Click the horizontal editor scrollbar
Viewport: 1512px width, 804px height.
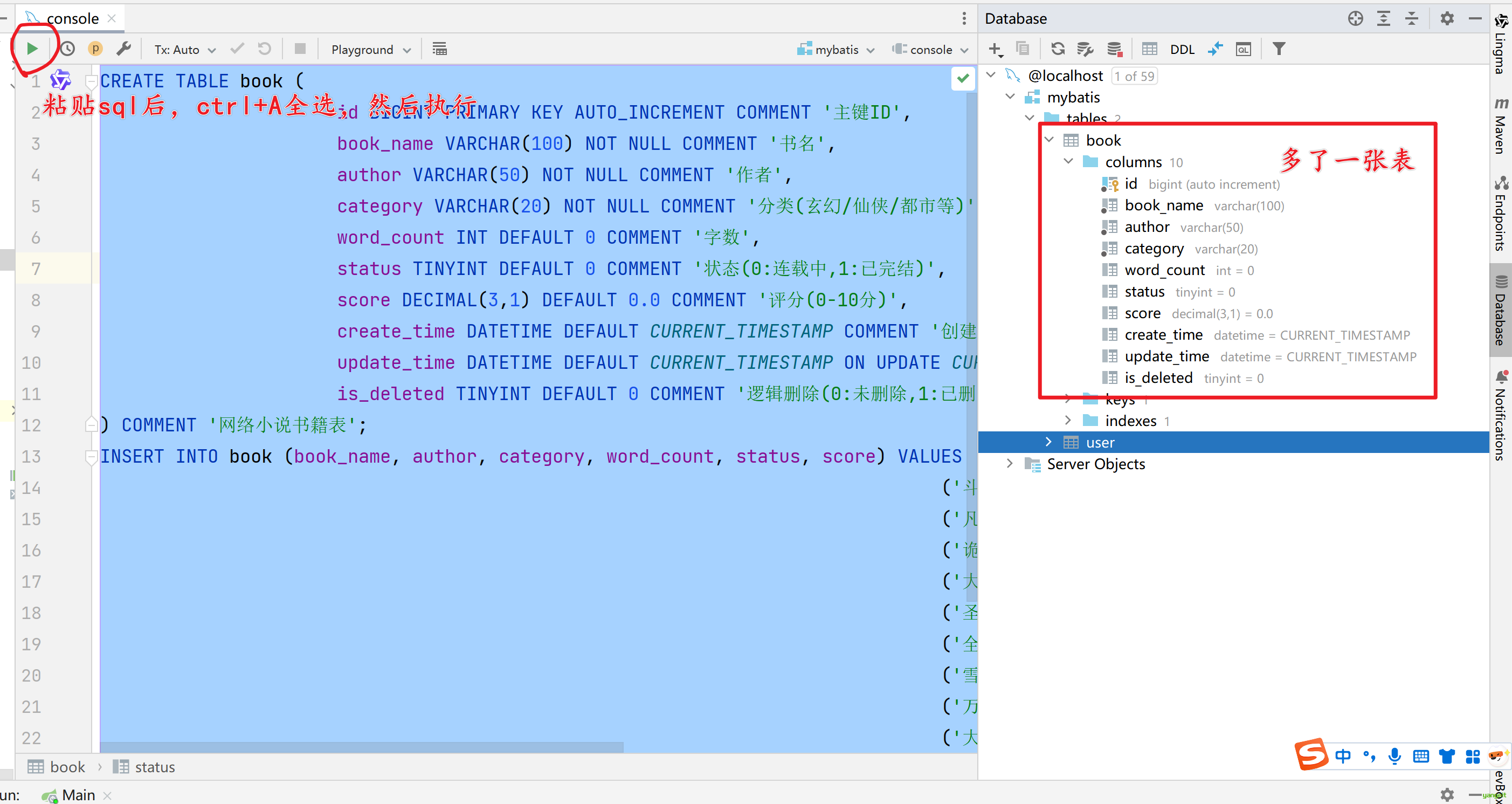pyautogui.click(x=362, y=747)
